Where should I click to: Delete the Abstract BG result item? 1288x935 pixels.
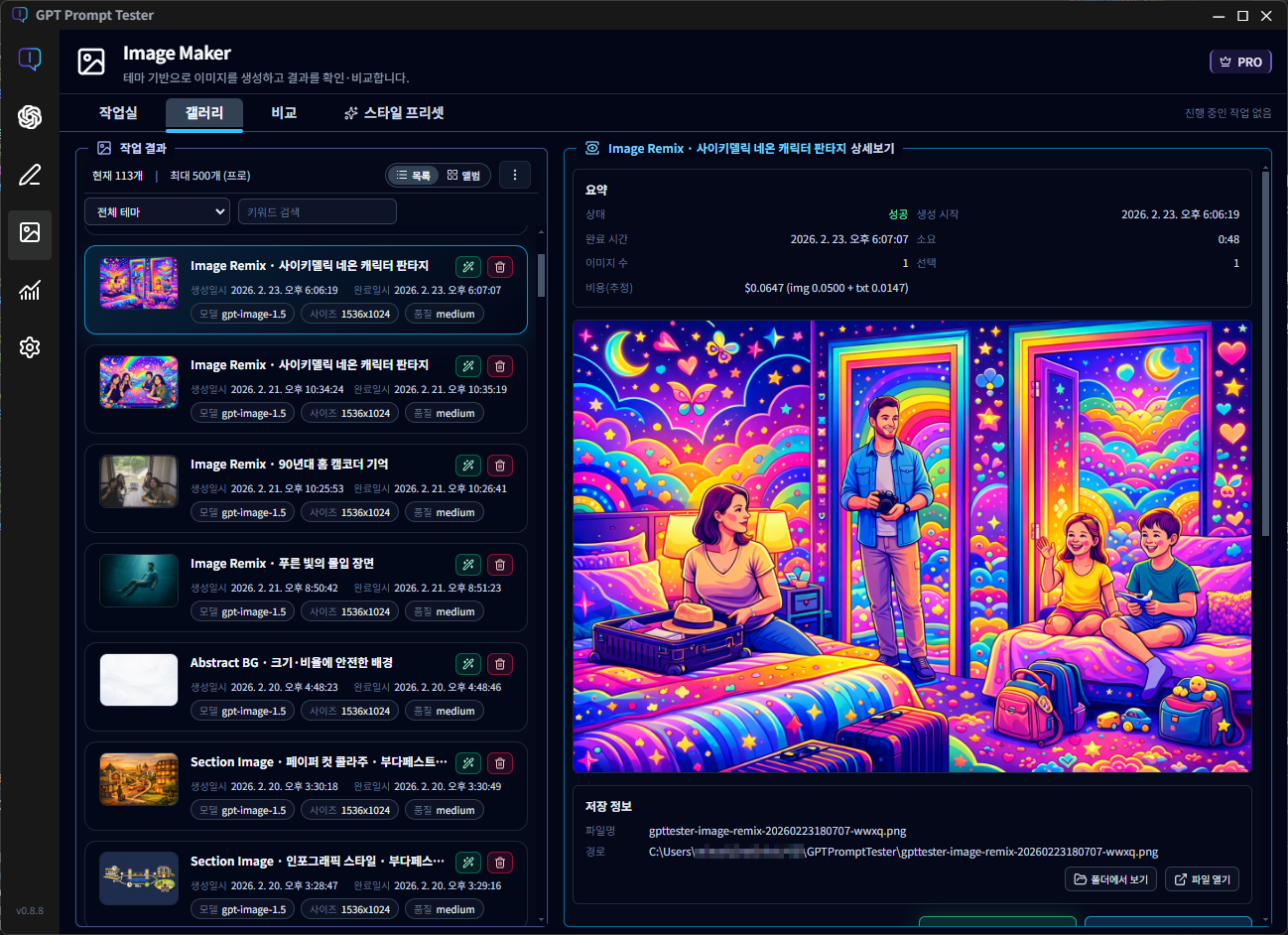point(500,664)
